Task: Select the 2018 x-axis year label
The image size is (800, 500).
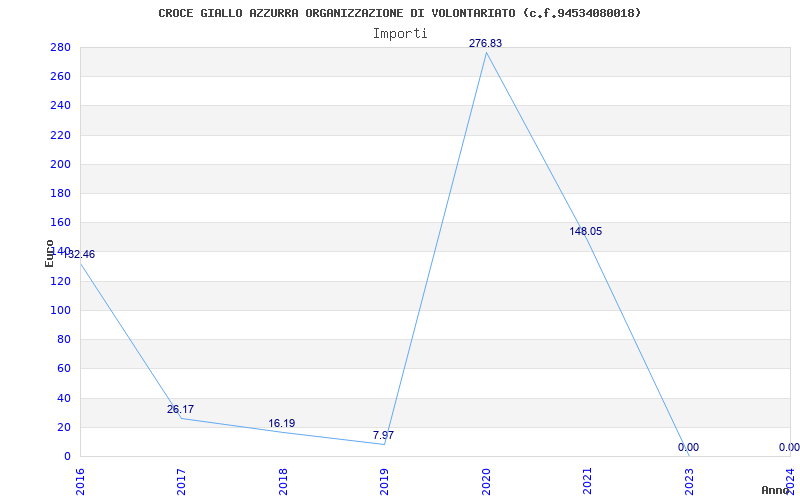Action: (x=283, y=481)
